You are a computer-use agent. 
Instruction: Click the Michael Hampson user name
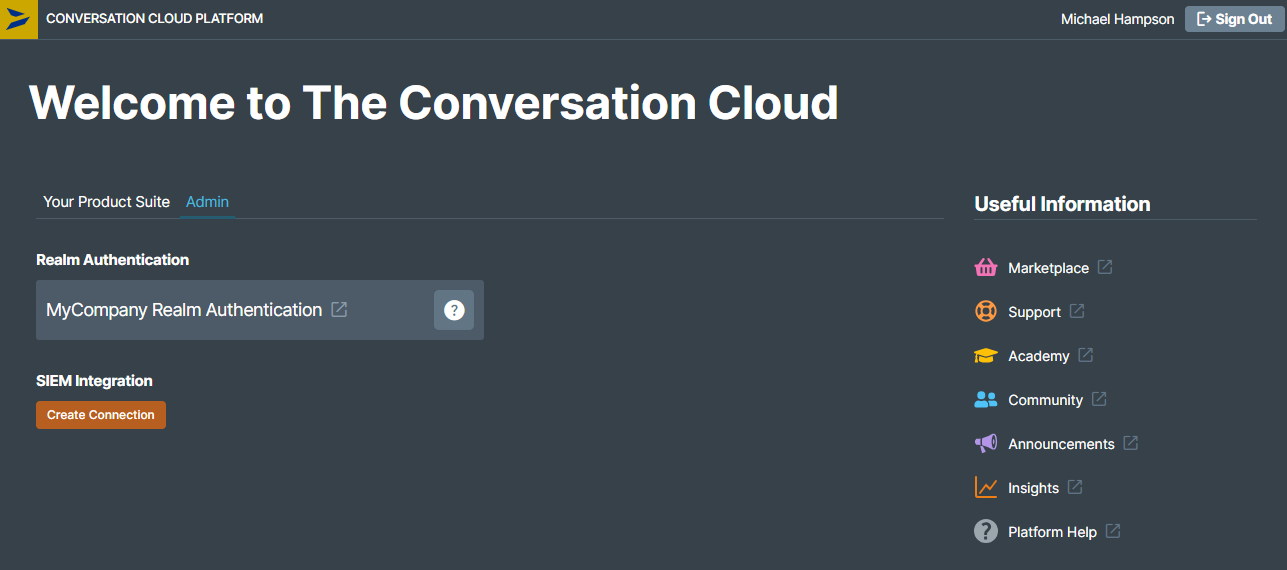1117,19
